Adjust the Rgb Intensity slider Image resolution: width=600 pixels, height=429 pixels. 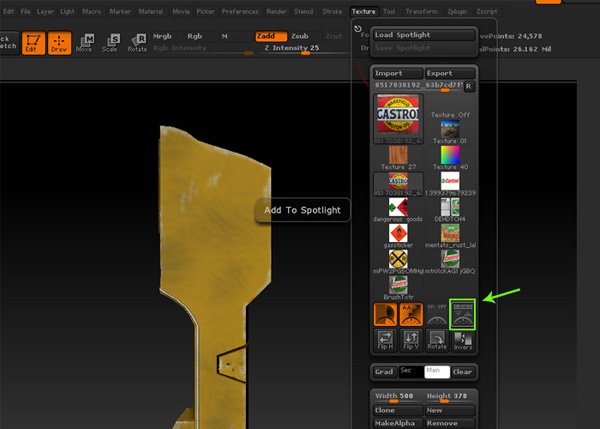pyautogui.click(x=203, y=49)
